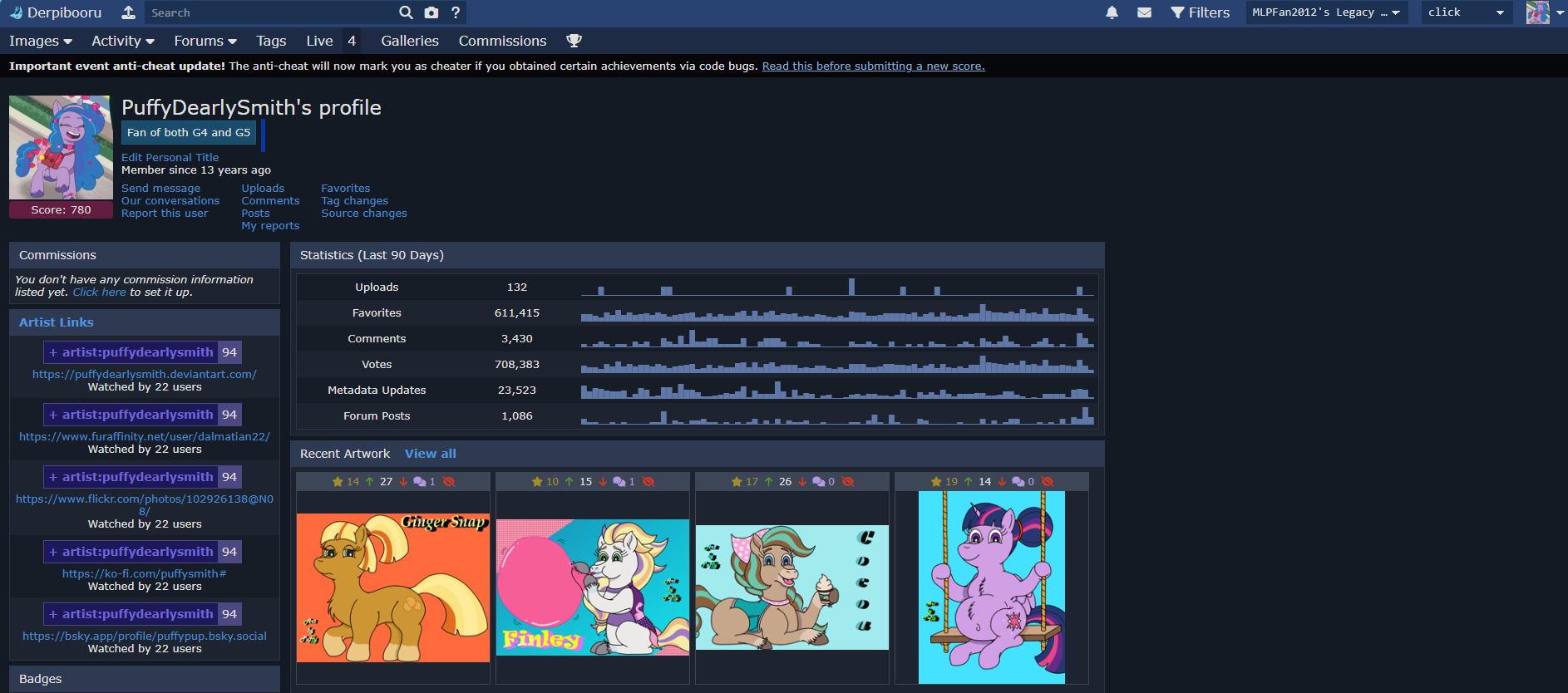This screenshot has height=693, width=1568.
Task: Click the profile avatar image above Score: 780
Action: tap(61, 148)
